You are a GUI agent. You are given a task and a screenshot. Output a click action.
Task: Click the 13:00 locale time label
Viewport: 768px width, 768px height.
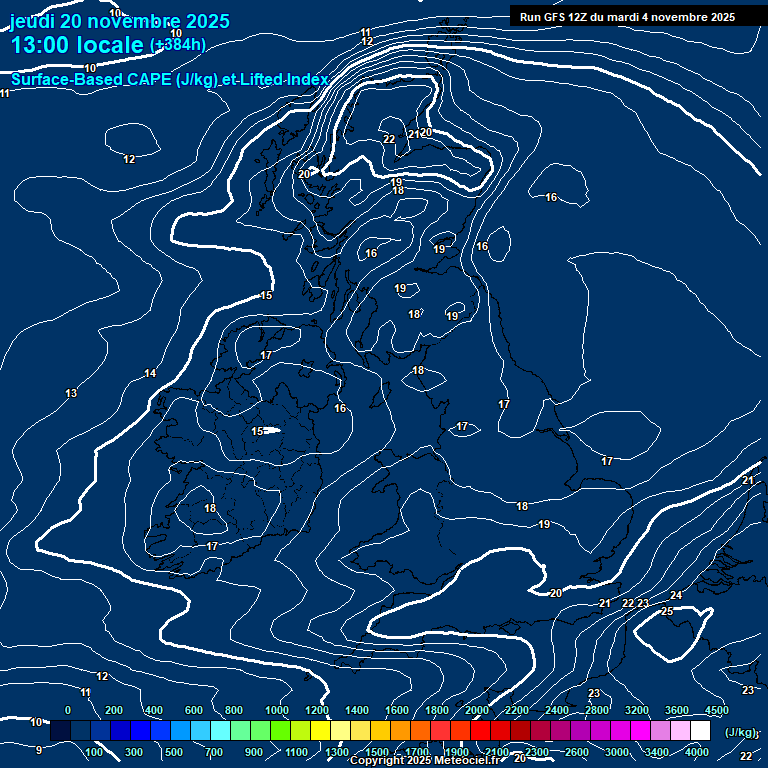pos(78,45)
